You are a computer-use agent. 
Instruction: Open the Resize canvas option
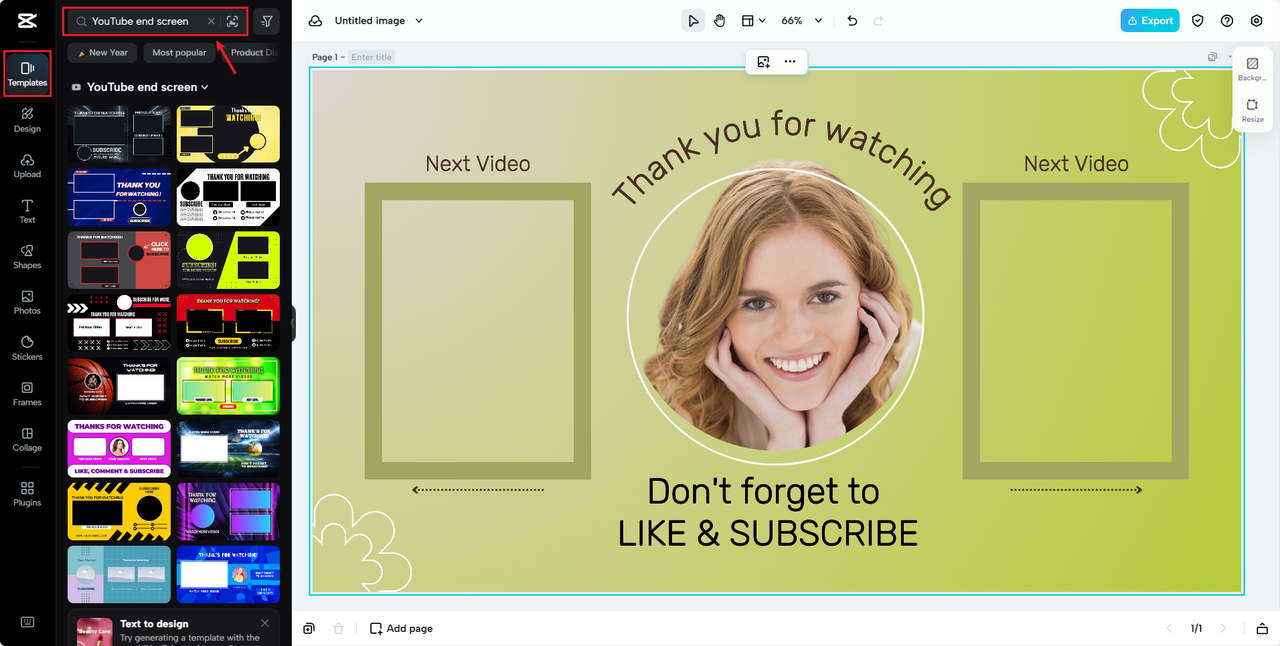[1252, 110]
